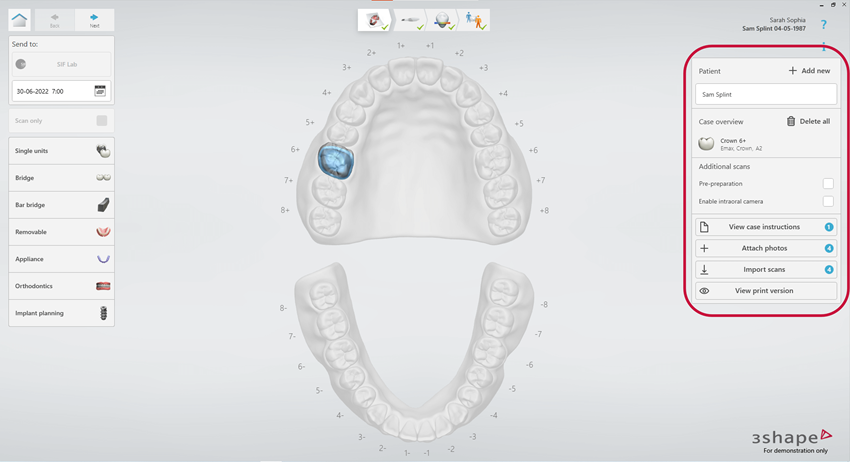The image size is (850, 462).
Task: Open the SIF Lab selector
Action: pos(61,64)
